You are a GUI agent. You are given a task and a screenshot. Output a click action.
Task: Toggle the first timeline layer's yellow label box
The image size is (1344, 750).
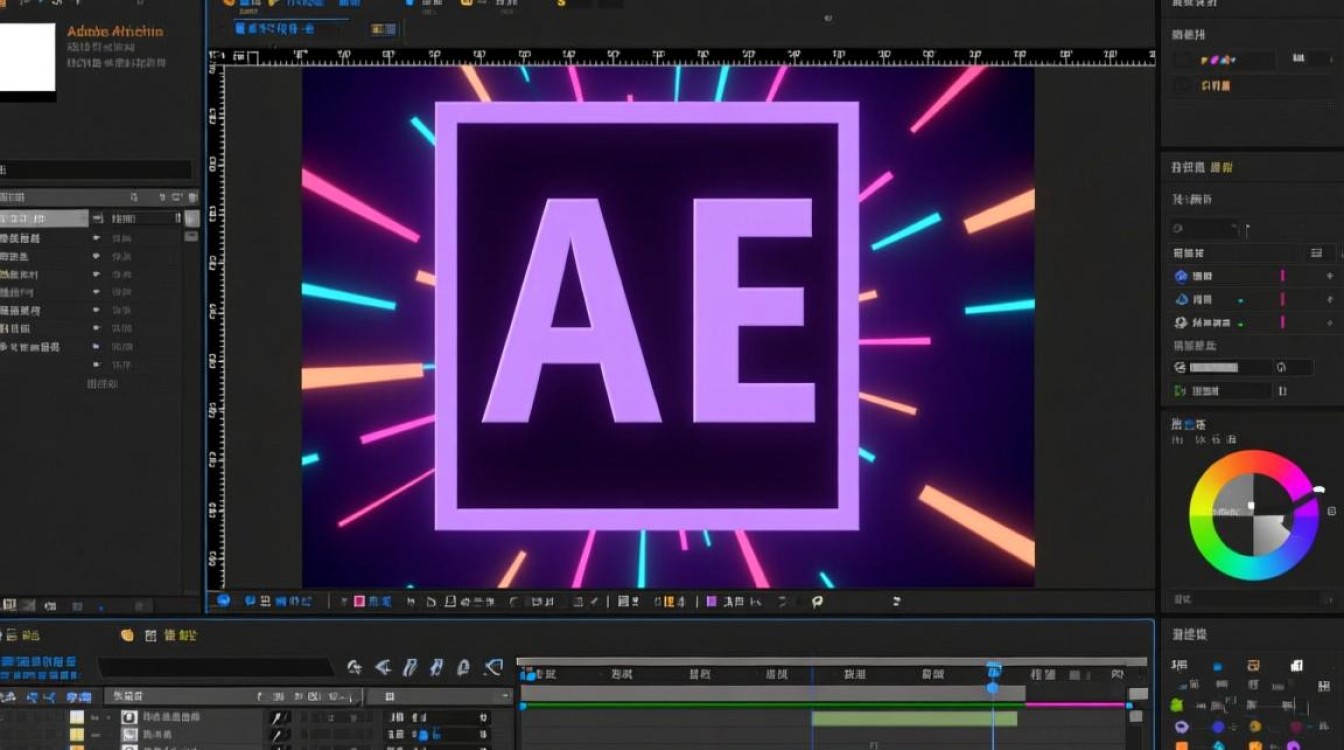[x=77, y=717]
